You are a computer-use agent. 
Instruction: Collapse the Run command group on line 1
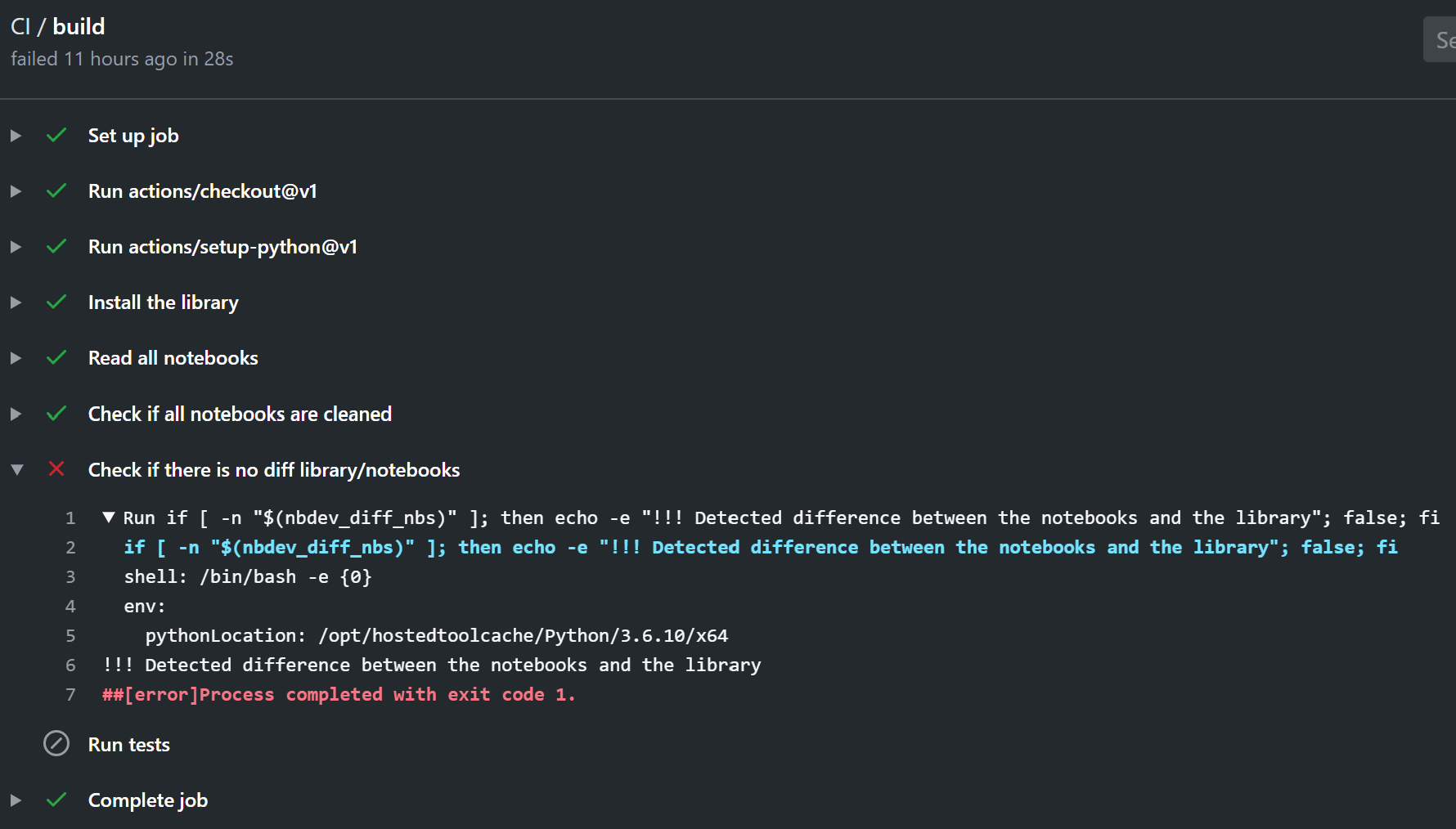point(109,518)
